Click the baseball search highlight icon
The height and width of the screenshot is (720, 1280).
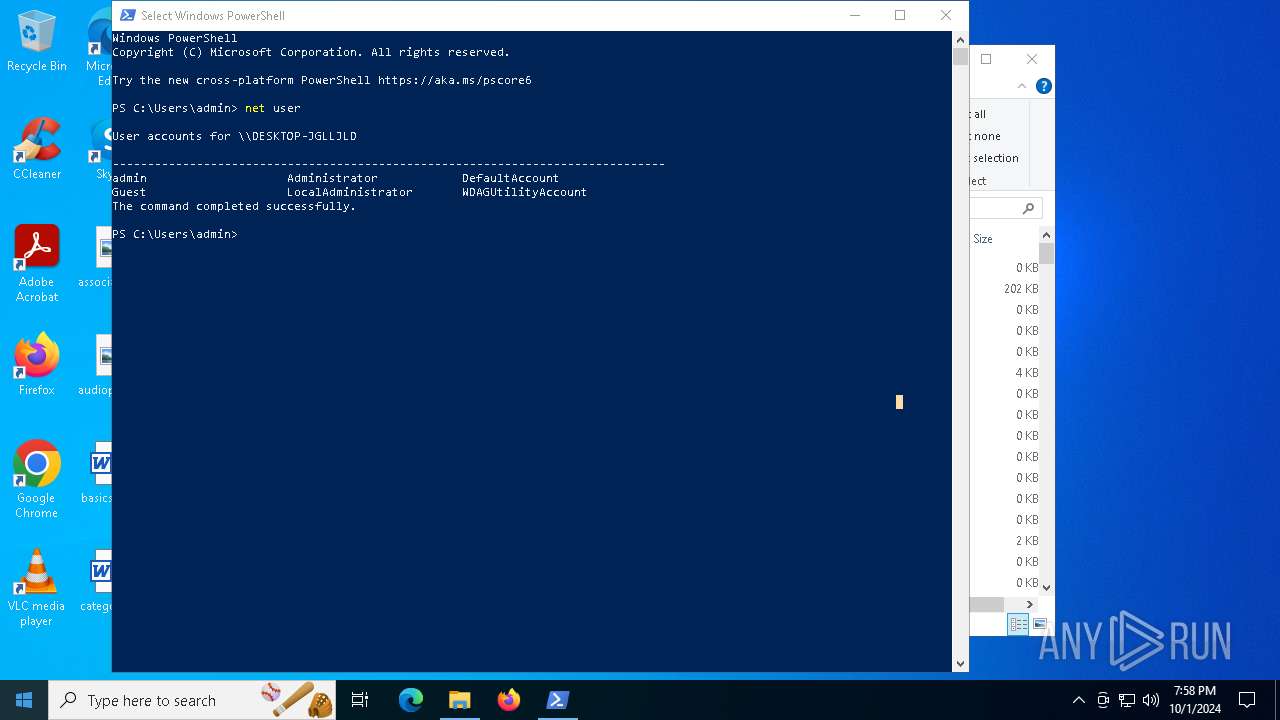298,699
